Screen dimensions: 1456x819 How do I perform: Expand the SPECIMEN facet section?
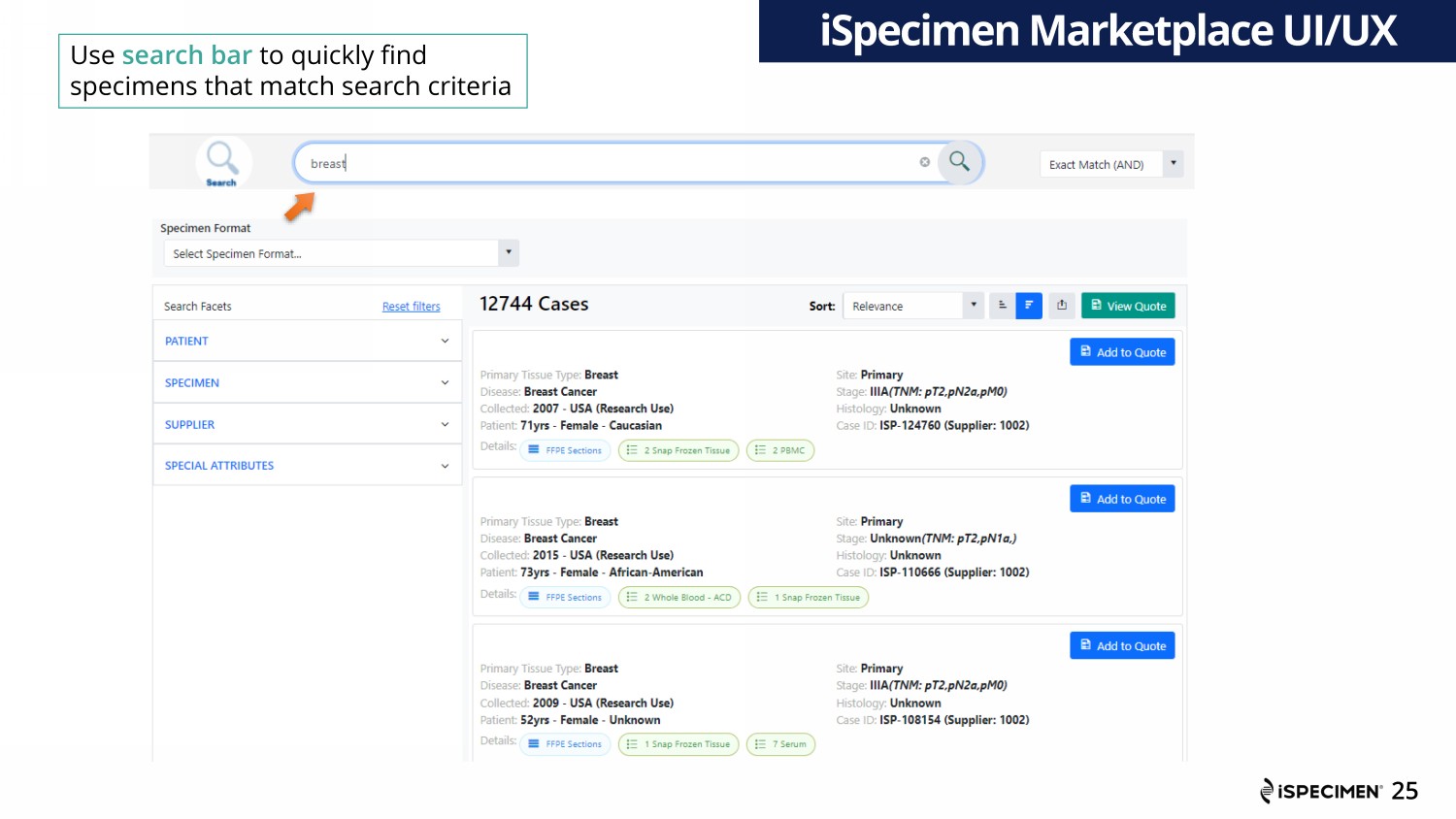click(307, 383)
